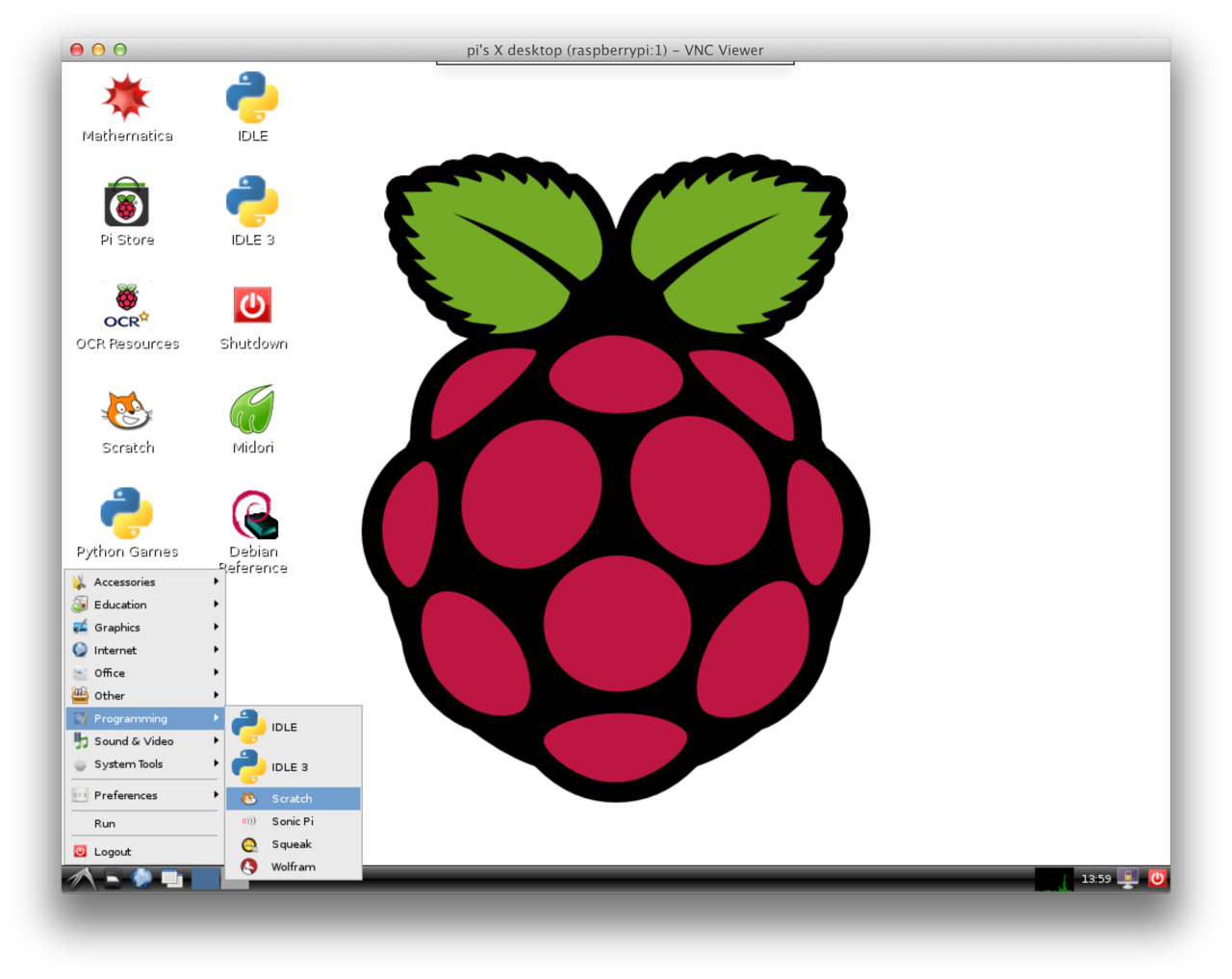Click the screen lock icon in system tray
This screenshot has height=979, width=1232.
pos(1129,878)
